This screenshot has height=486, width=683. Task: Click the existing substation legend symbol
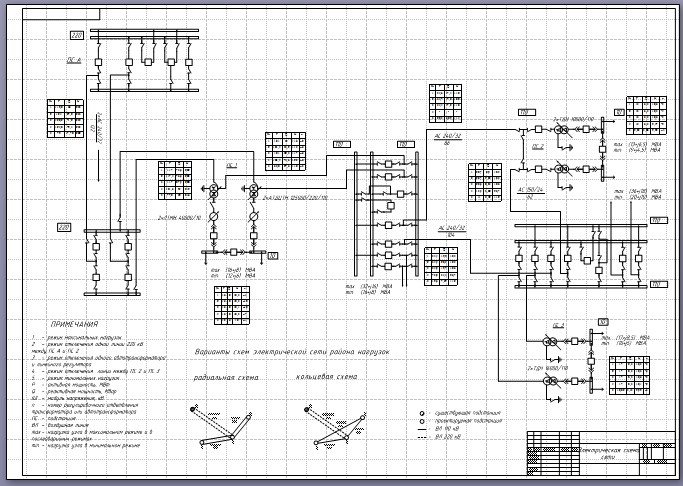pyautogui.click(x=423, y=412)
